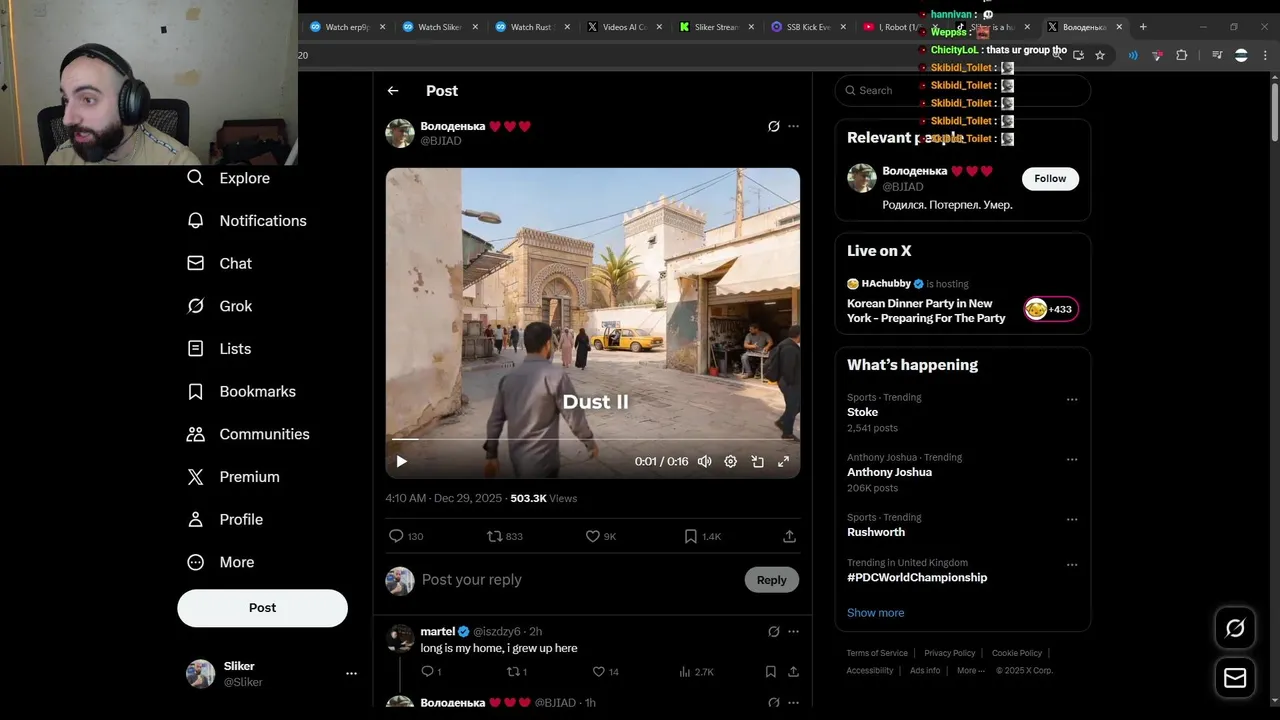Click the white Post button

(263, 608)
